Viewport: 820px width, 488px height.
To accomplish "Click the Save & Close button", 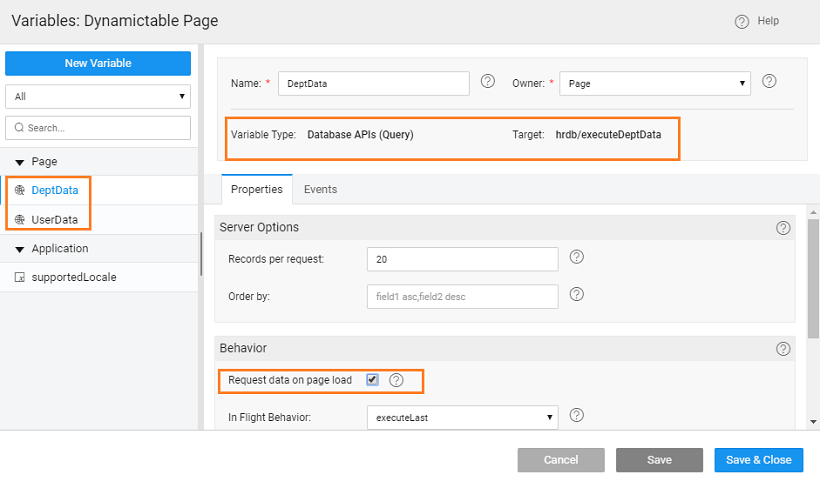I will [x=758, y=460].
